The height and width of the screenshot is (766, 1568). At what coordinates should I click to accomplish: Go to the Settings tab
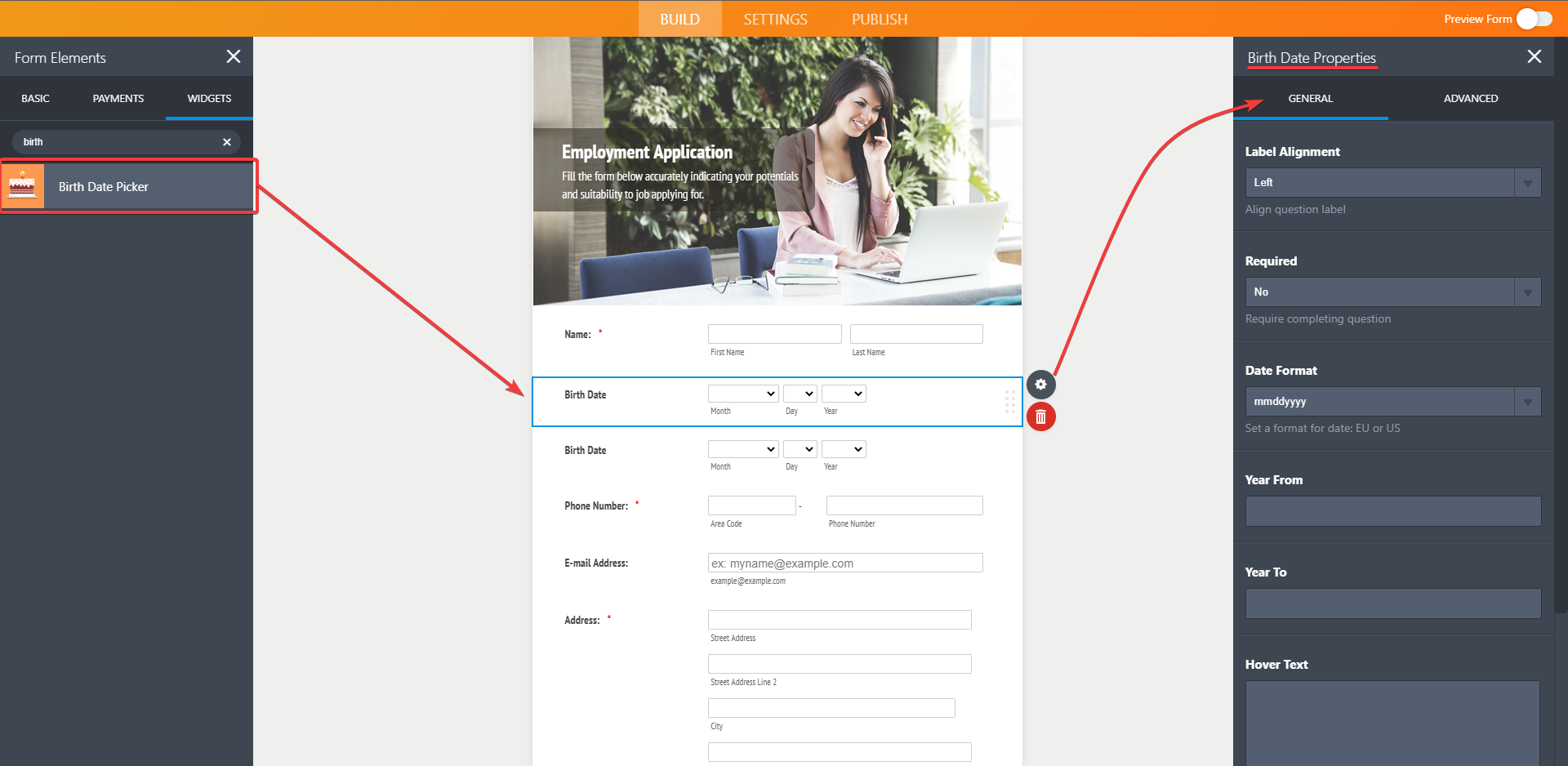pos(775,19)
